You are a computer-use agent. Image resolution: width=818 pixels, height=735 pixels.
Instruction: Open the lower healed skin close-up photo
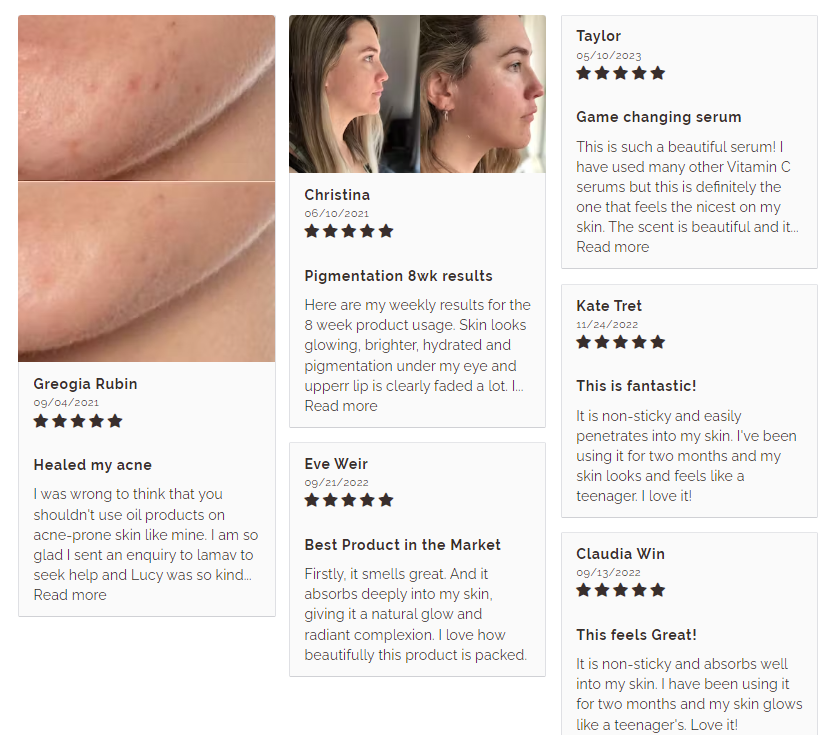tap(147, 272)
